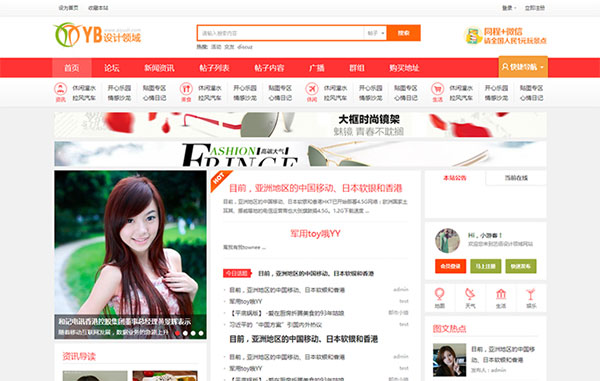This screenshot has height=381, width=600.
Task: Open the red headline 目前，亚洲地区的中国移动
Action: point(315,188)
